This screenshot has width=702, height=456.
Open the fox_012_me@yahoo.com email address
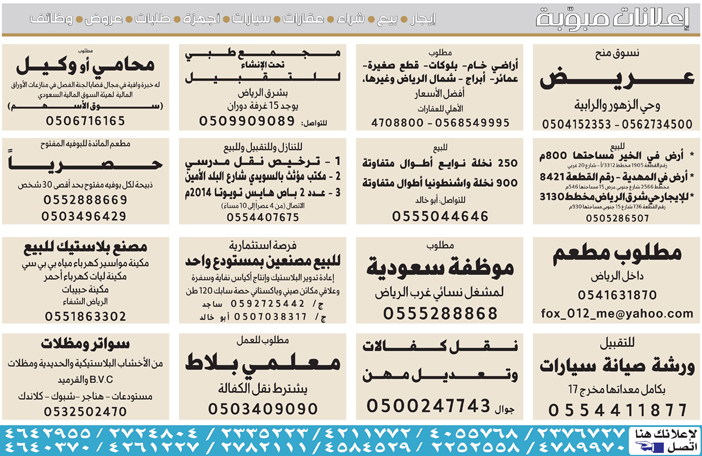(617, 313)
